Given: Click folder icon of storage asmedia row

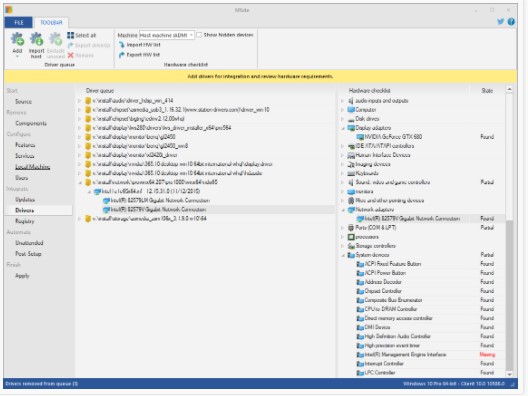Looking at the screenshot, I should tap(88, 219).
